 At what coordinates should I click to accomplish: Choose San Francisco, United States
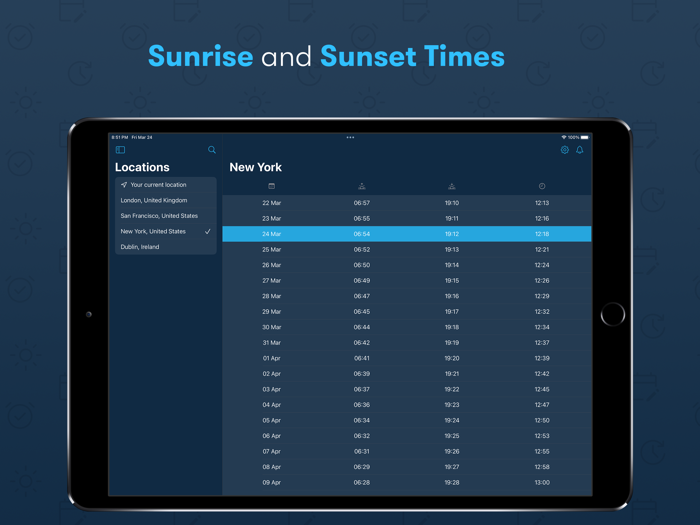click(166, 216)
